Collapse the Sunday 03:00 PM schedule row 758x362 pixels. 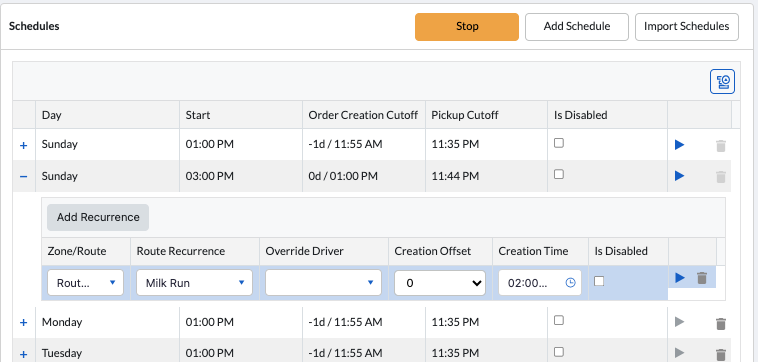(23, 176)
